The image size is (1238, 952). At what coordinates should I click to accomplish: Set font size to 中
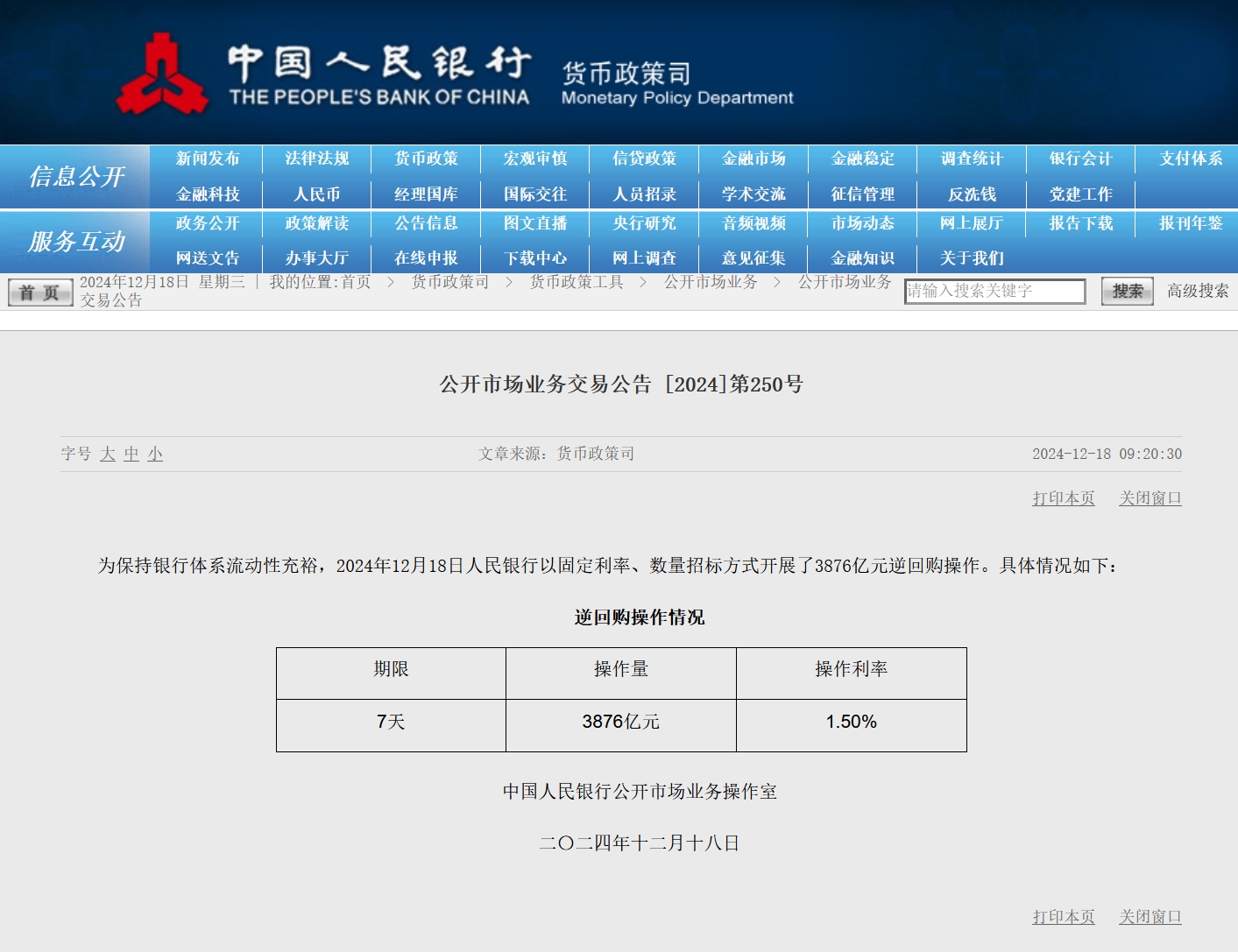click(131, 454)
